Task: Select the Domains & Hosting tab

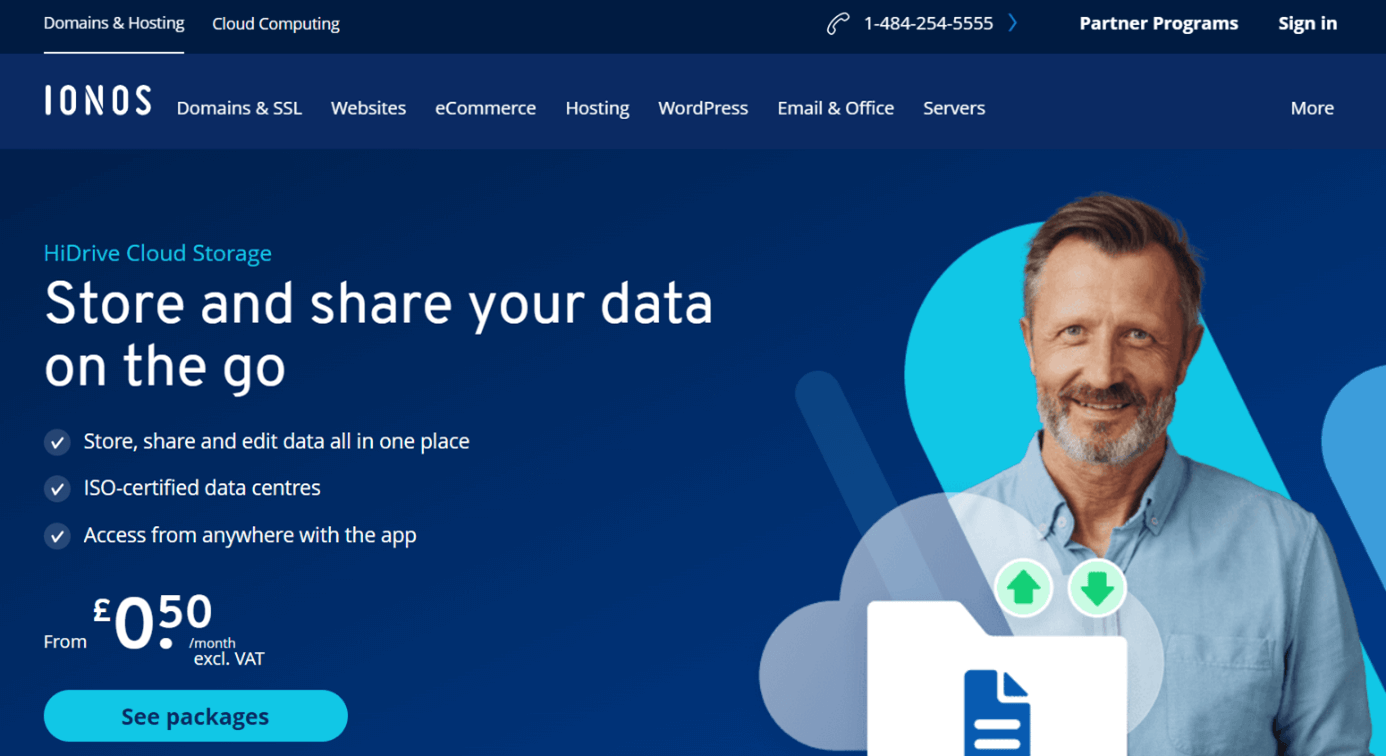Action: 113,23
